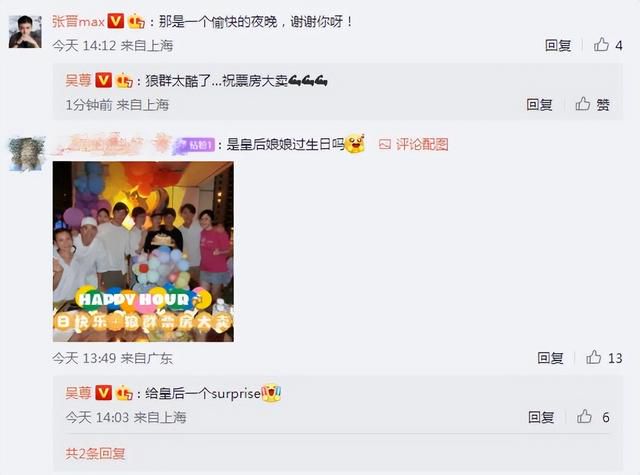Screen dimensions: 640x475
Task: Expand the 共2条回复 replies
Action: [95, 453]
